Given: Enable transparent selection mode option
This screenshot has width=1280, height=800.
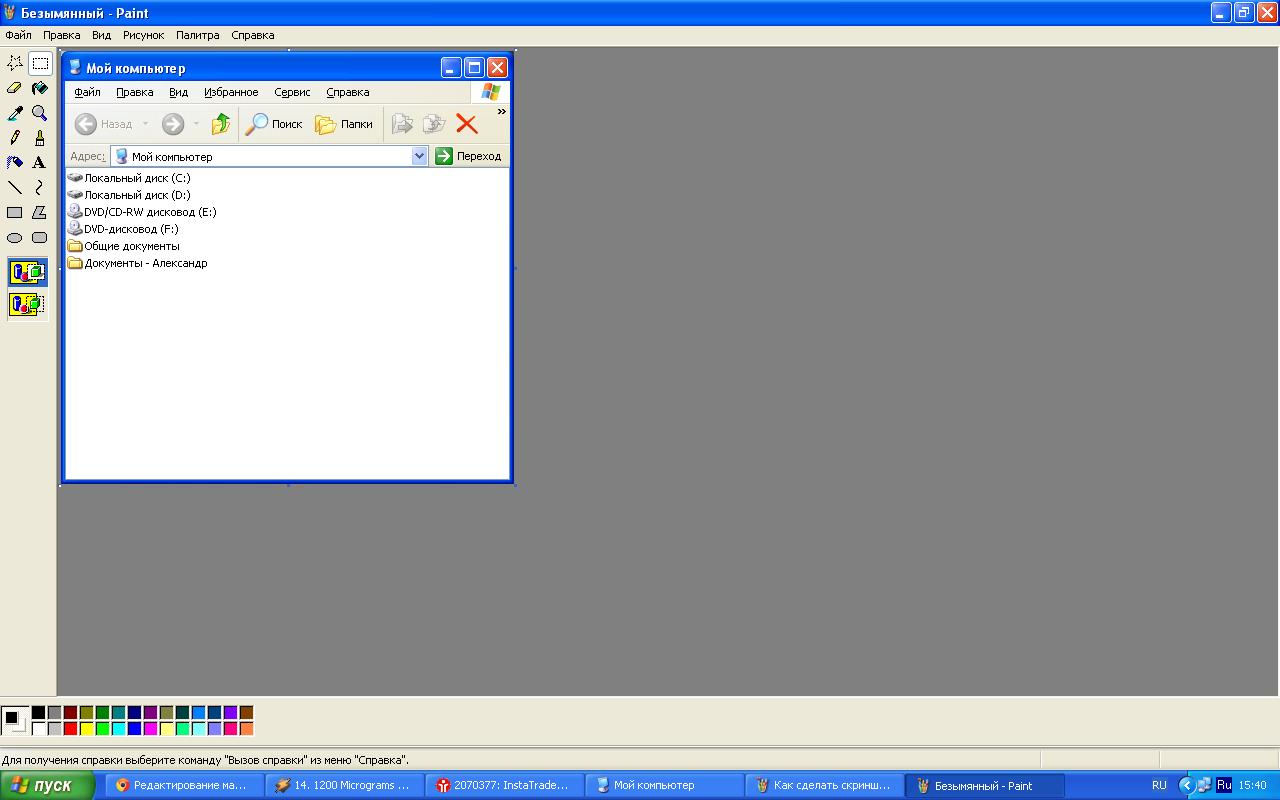Looking at the screenshot, I should coord(28,304).
